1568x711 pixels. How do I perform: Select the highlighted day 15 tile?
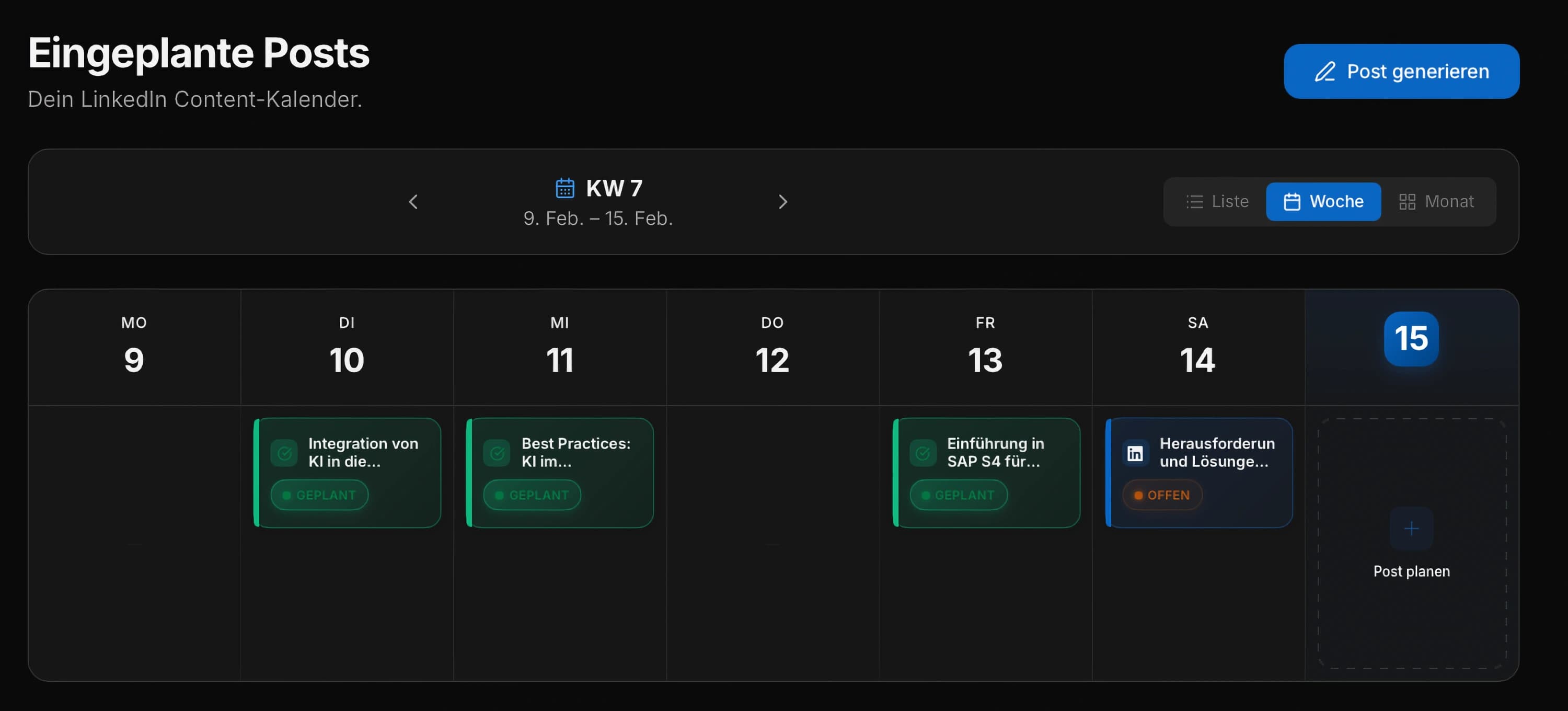pos(1411,339)
